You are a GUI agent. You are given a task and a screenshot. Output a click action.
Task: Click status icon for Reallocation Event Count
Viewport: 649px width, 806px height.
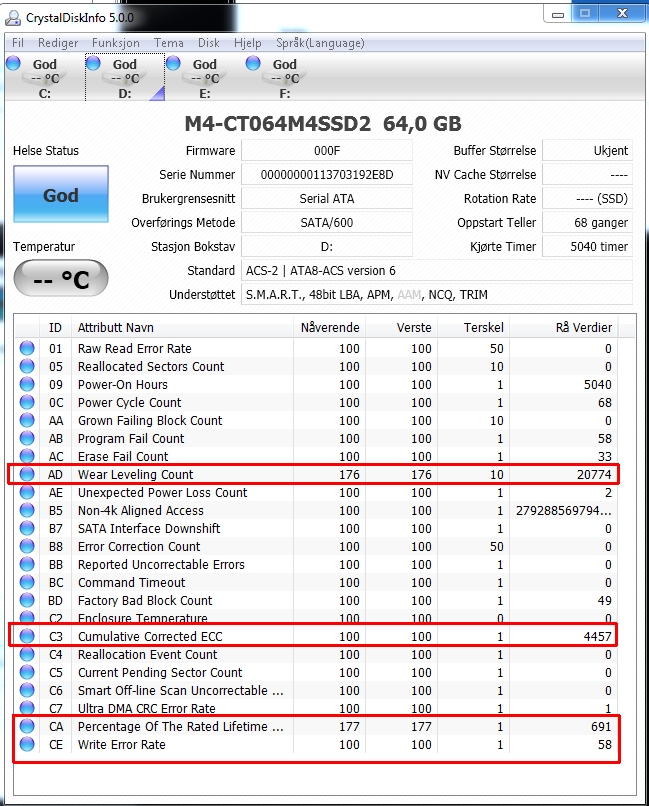click(27, 654)
